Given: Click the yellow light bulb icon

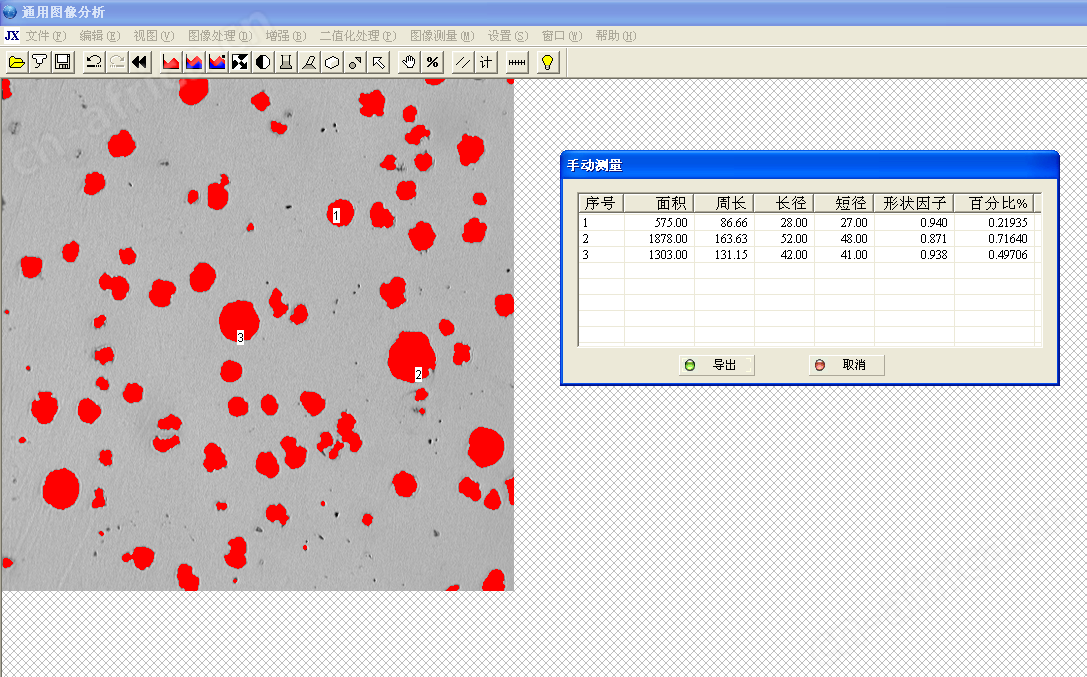Looking at the screenshot, I should [x=548, y=62].
